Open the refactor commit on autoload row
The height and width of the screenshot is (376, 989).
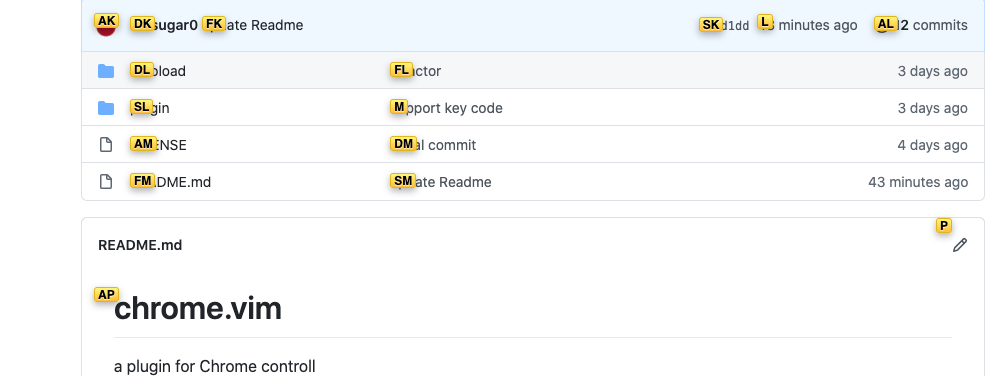pos(416,71)
